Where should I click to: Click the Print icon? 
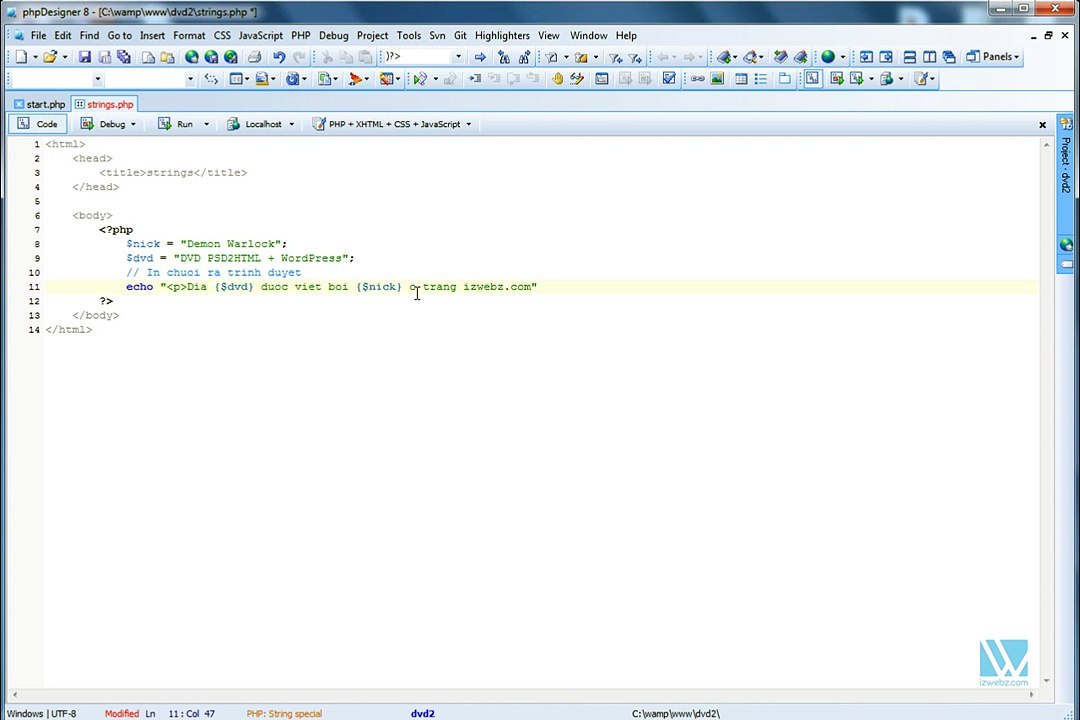(254, 57)
